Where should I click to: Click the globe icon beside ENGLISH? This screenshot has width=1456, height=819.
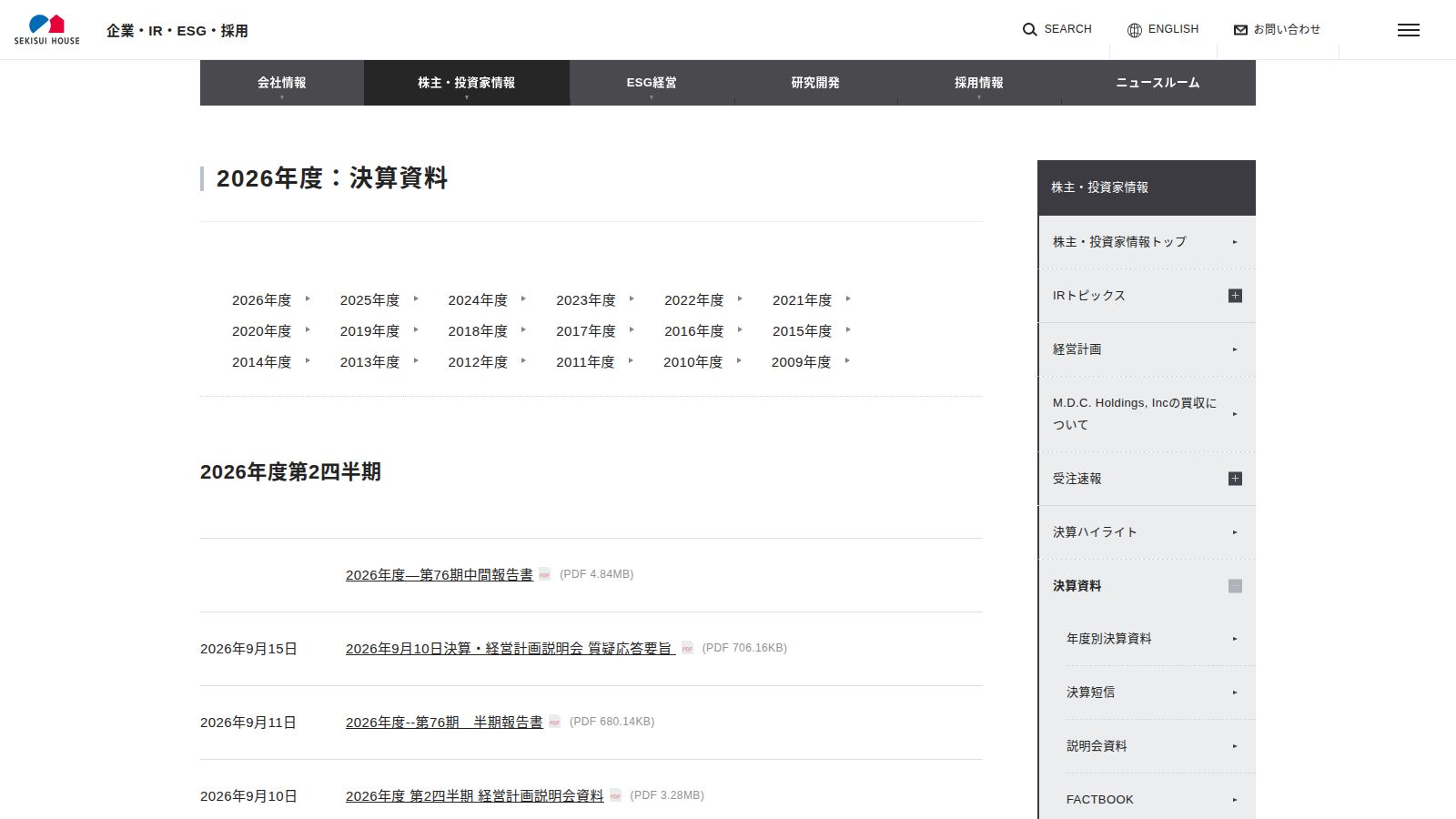click(x=1134, y=30)
